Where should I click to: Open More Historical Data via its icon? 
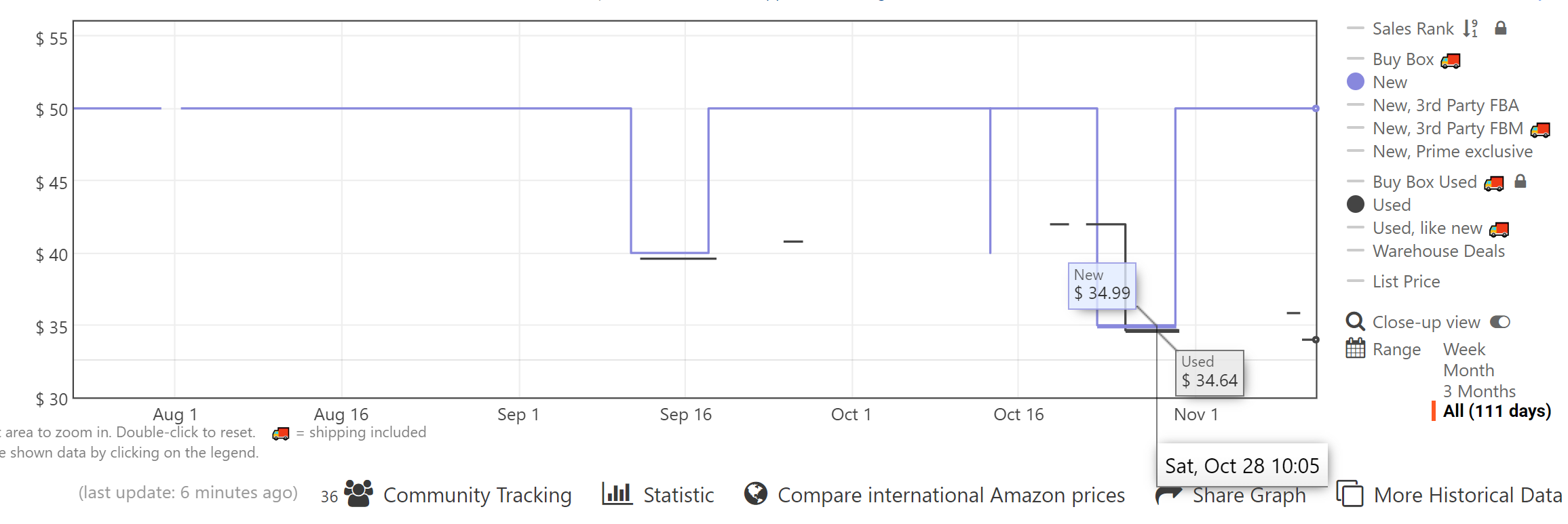click(1350, 494)
